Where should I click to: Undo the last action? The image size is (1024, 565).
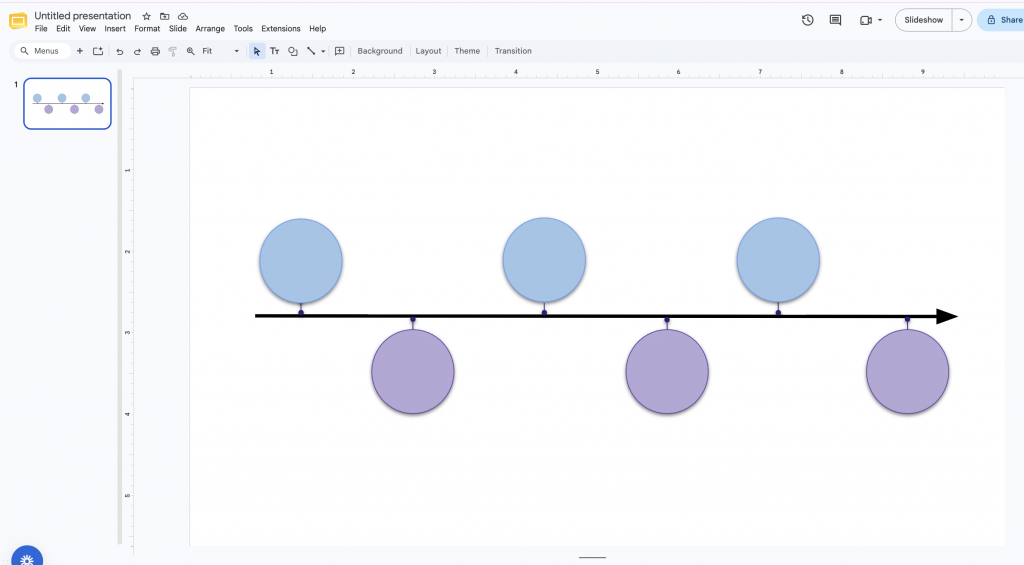tap(120, 51)
